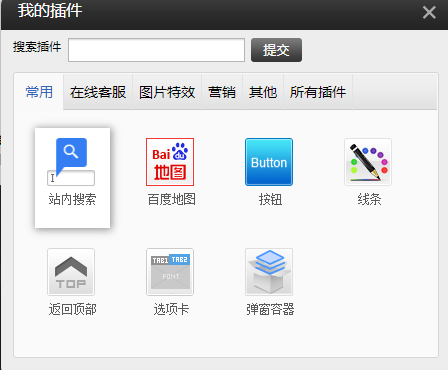Focus the 搜索插件 search input field
This screenshot has width=448, height=370.
click(157, 50)
